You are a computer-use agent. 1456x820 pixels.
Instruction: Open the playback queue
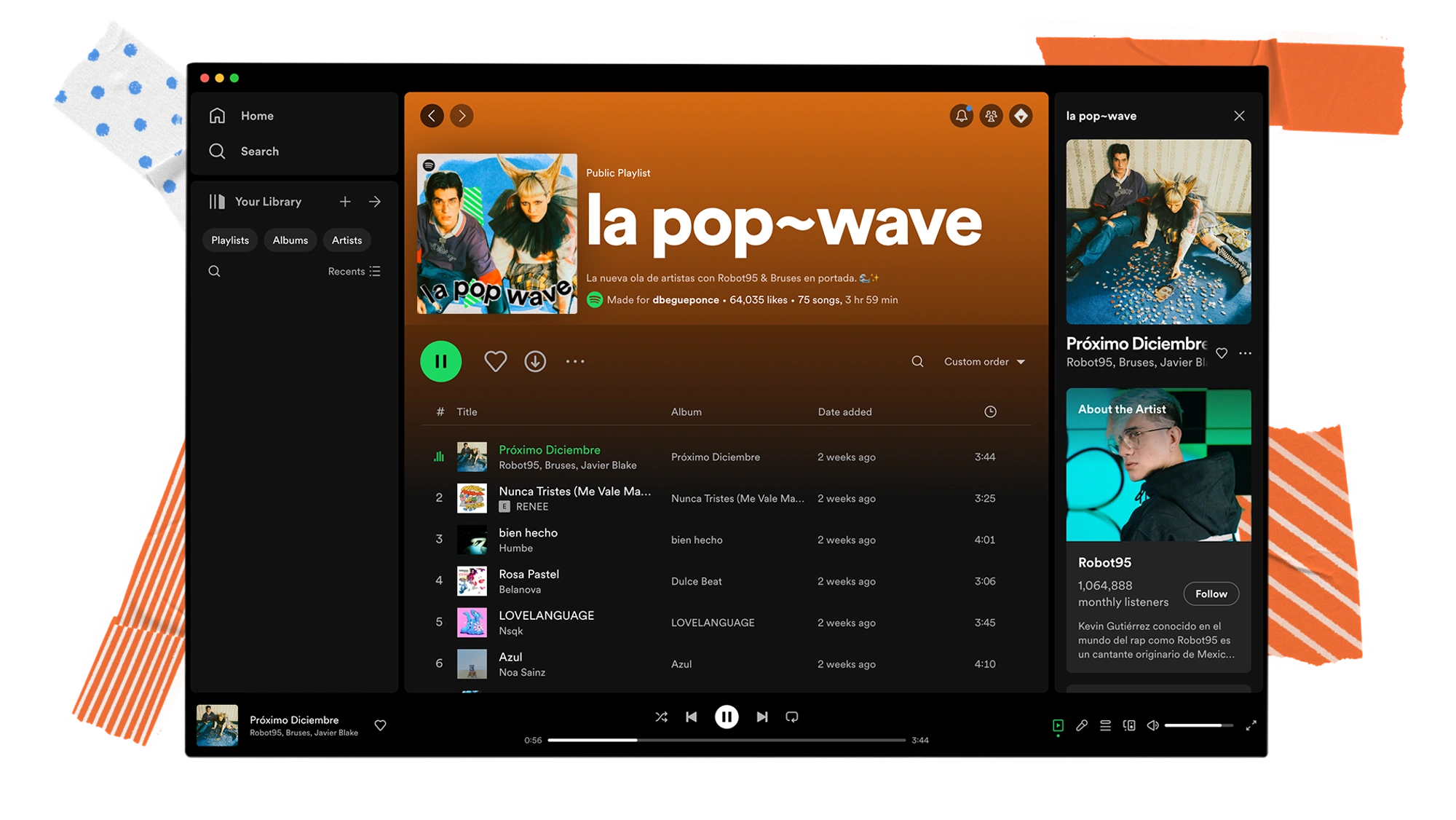click(x=1105, y=725)
